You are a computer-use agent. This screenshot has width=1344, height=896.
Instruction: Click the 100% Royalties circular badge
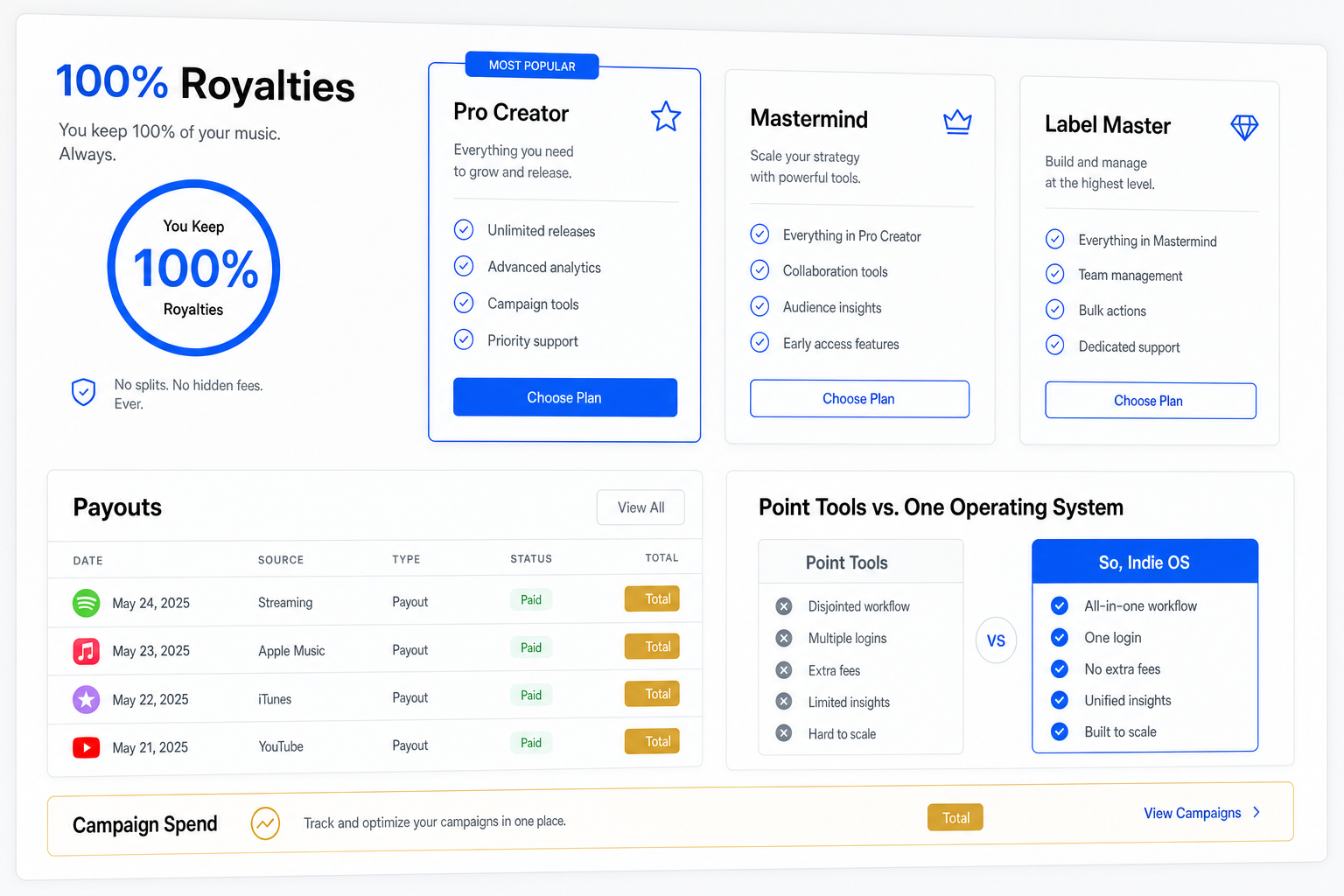(x=193, y=268)
